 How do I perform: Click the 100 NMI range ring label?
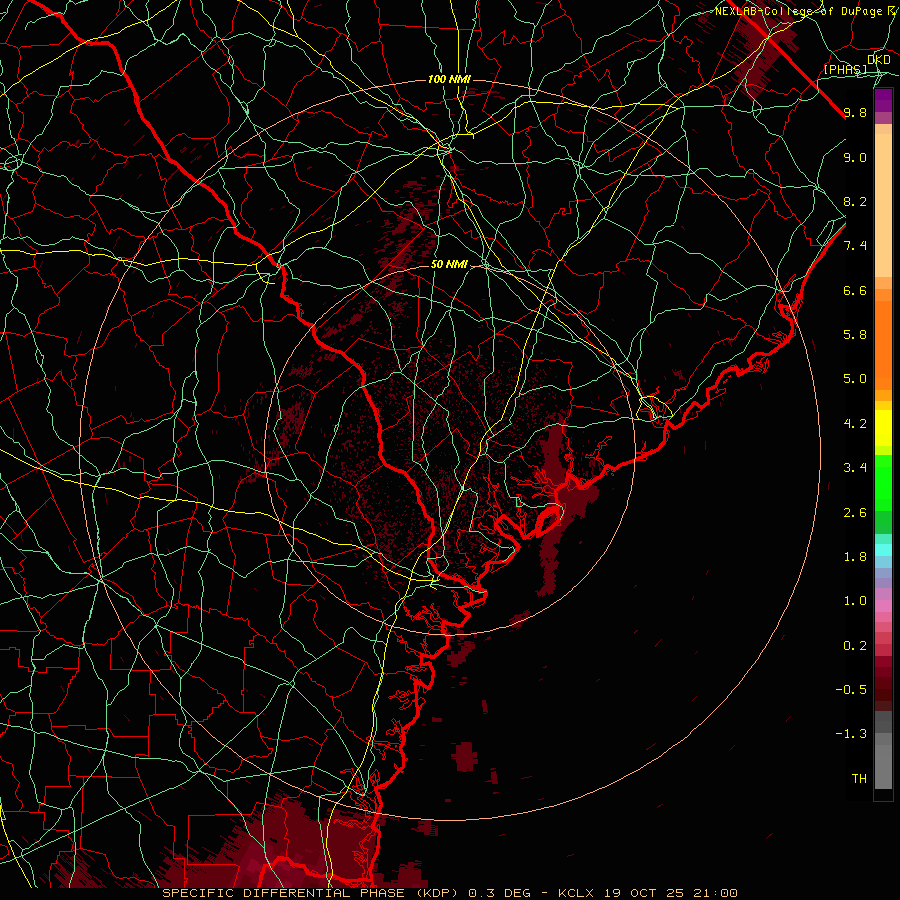pos(449,79)
